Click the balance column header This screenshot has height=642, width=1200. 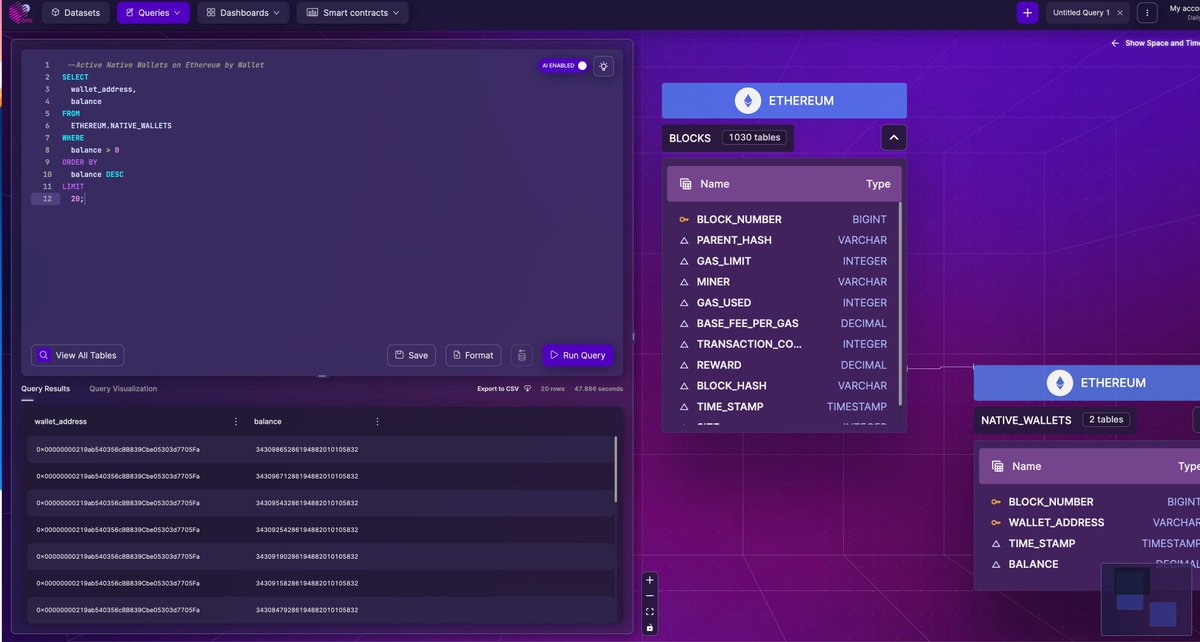click(268, 422)
